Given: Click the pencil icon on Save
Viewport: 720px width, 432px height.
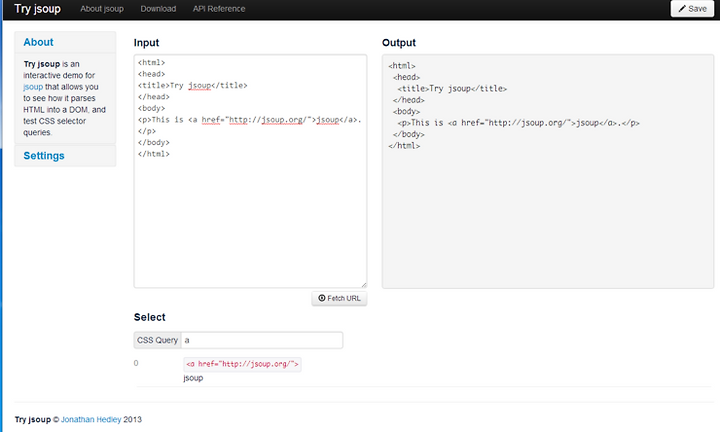Looking at the screenshot, I should point(682,9).
